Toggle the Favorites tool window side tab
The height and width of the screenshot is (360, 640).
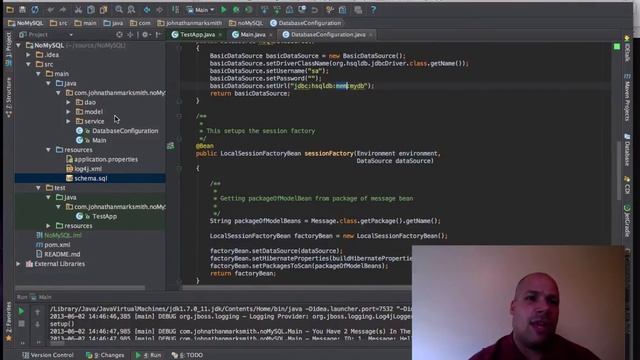8,322
